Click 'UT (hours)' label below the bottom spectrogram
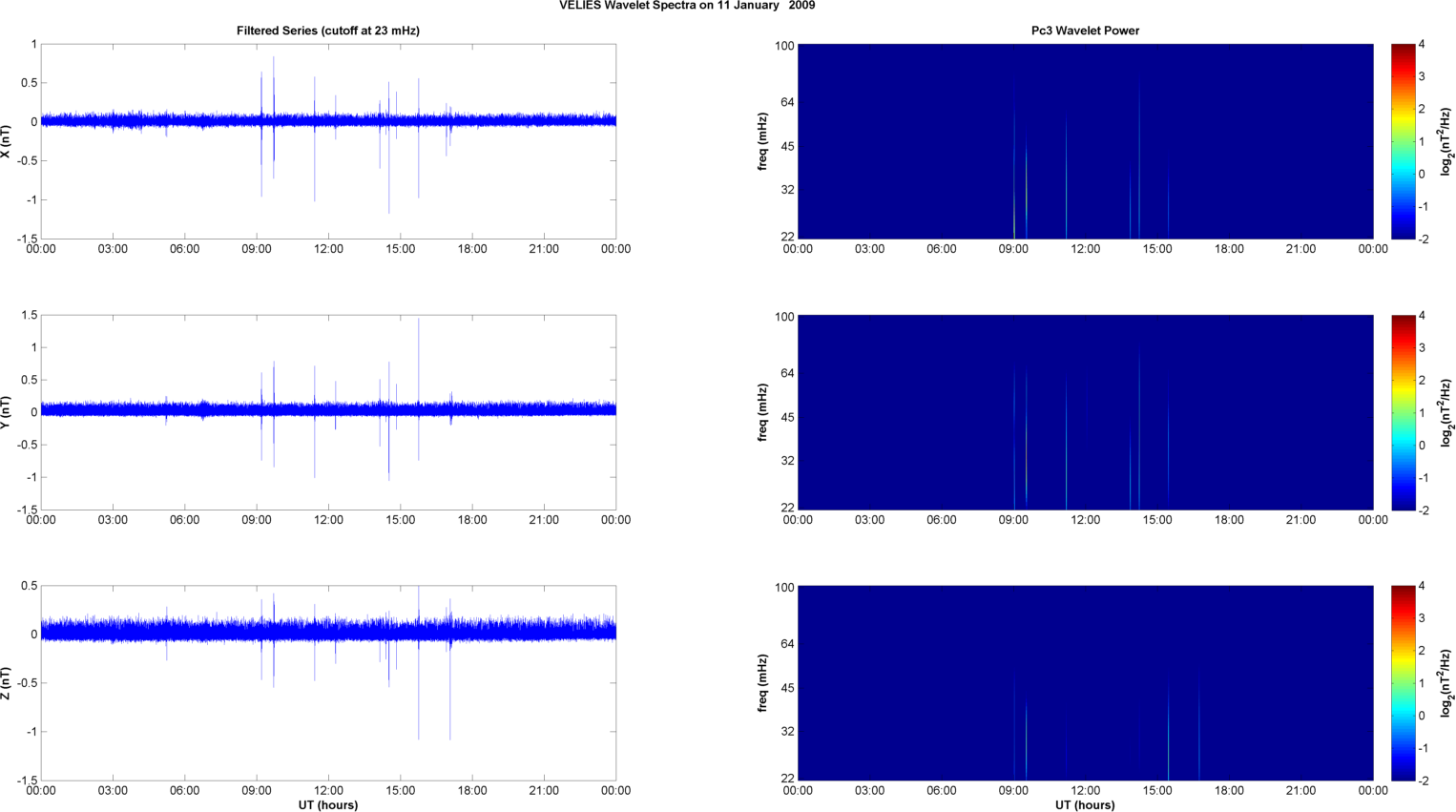This screenshot has height=812, width=1456. pyautogui.click(x=1085, y=805)
